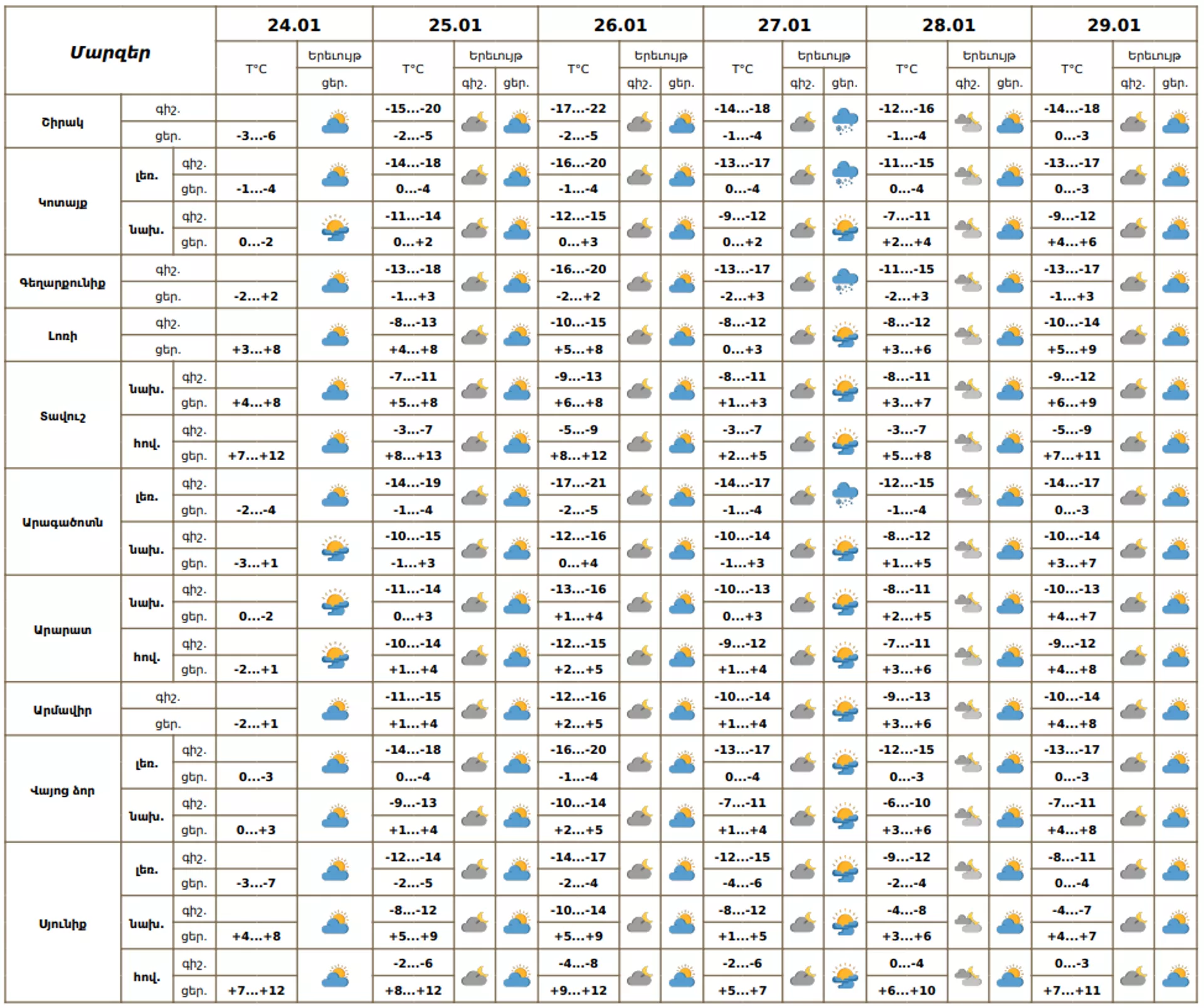1204x1008 pixels.
Task: Click Շիրակ snow cloud icon on 27.01
Action: click(845, 121)
